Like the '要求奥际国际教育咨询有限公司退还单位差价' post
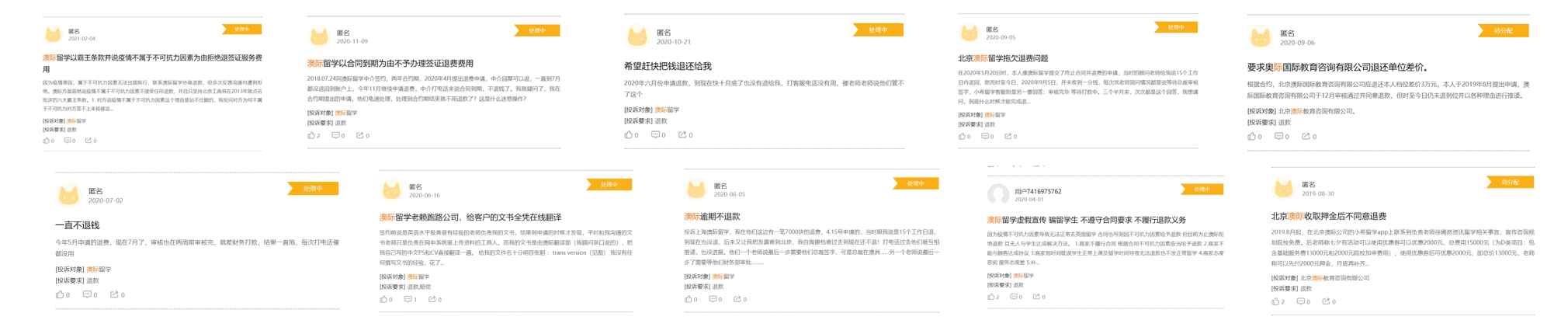Image resolution: width=1568 pixels, height=327 pixels. [1251, 137]
